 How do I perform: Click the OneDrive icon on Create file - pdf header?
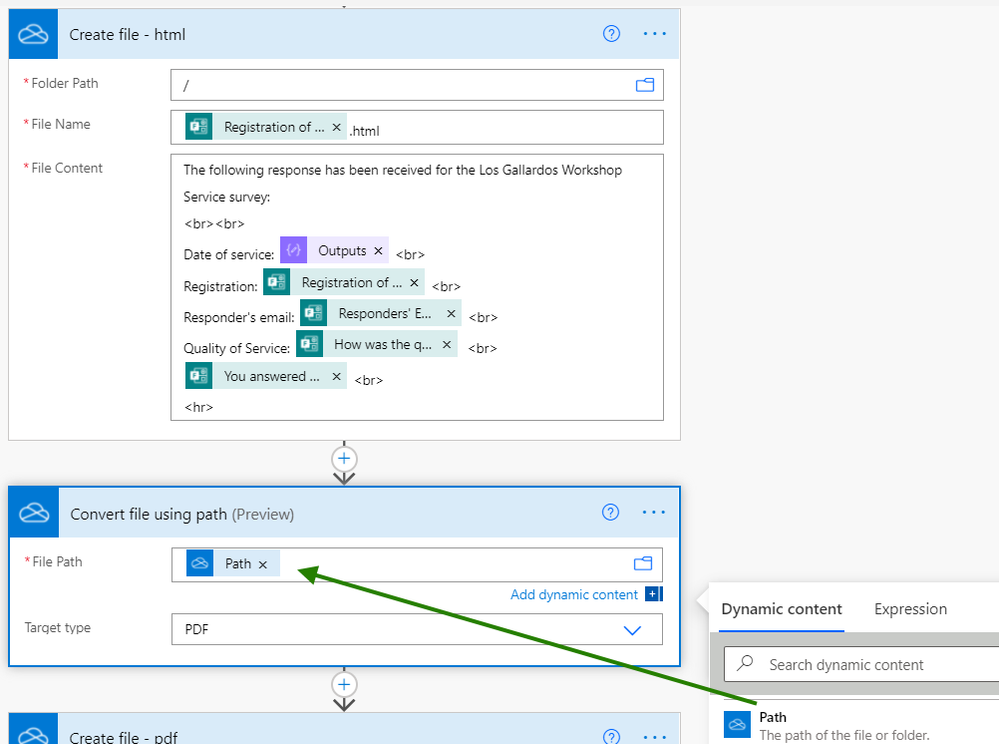[33, 729]
